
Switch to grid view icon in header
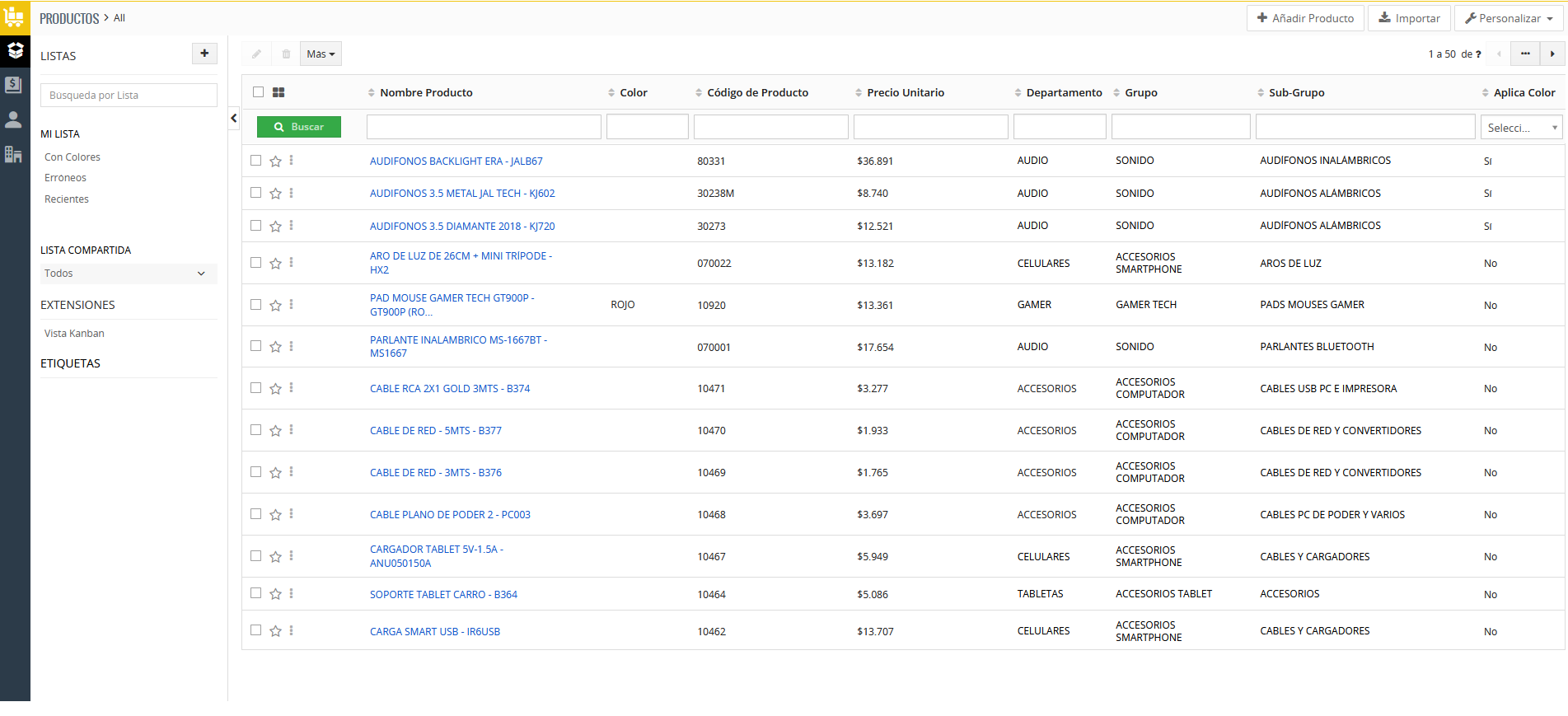278,92
